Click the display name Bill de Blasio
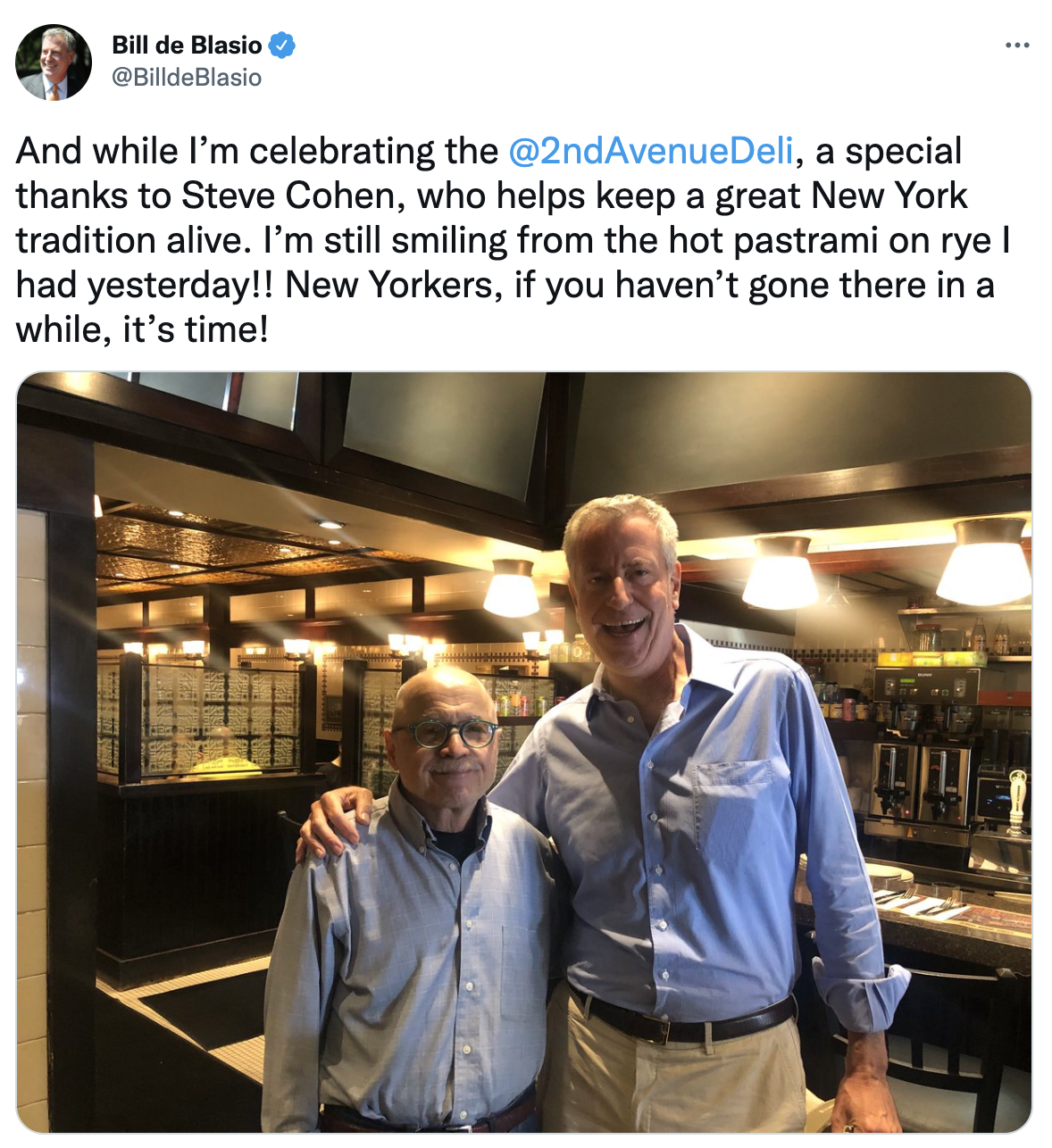Screen dimensions: 1052x1148 click(x=187, y=45)
